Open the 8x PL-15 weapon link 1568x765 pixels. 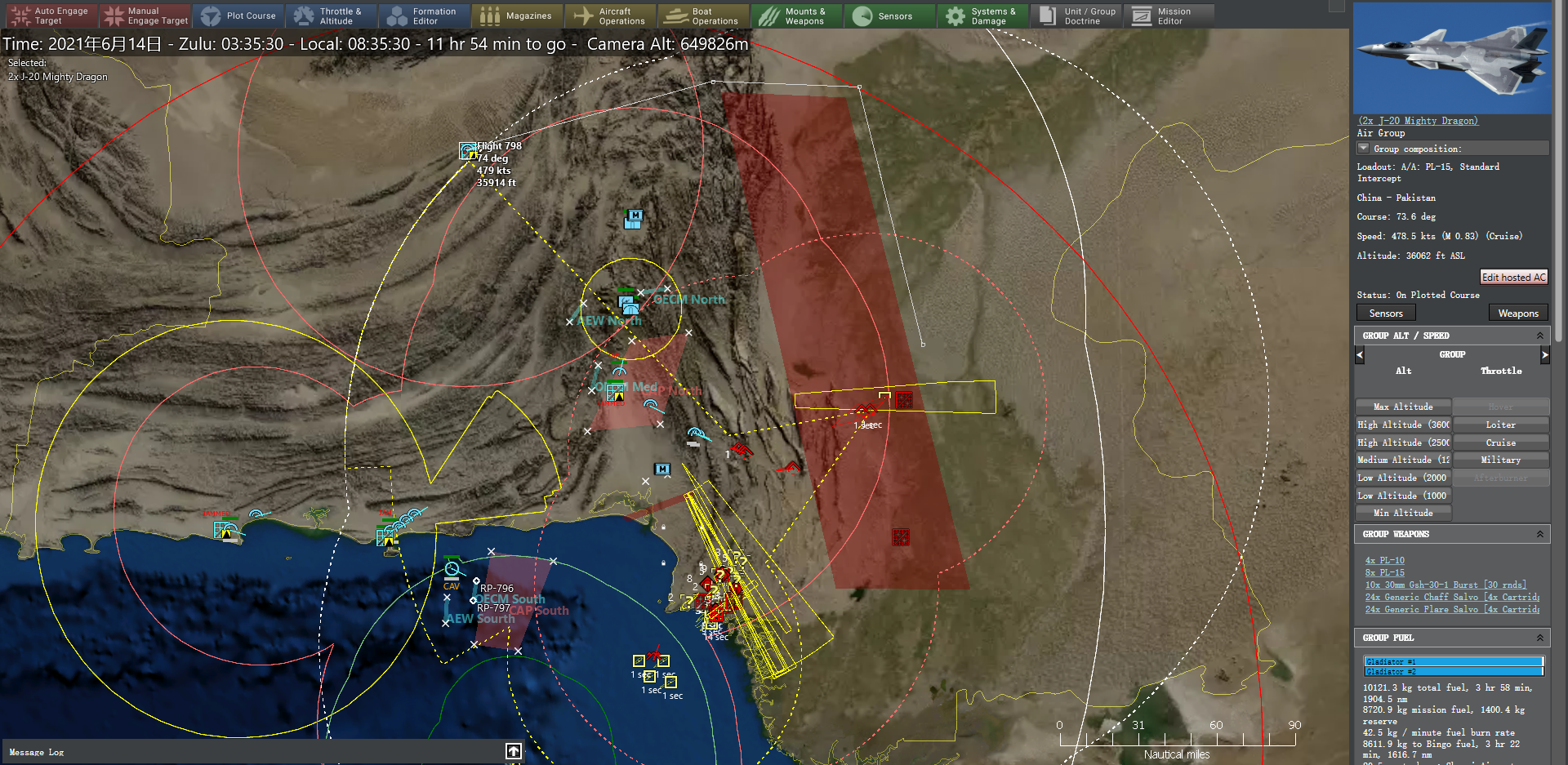(1385, 572)
